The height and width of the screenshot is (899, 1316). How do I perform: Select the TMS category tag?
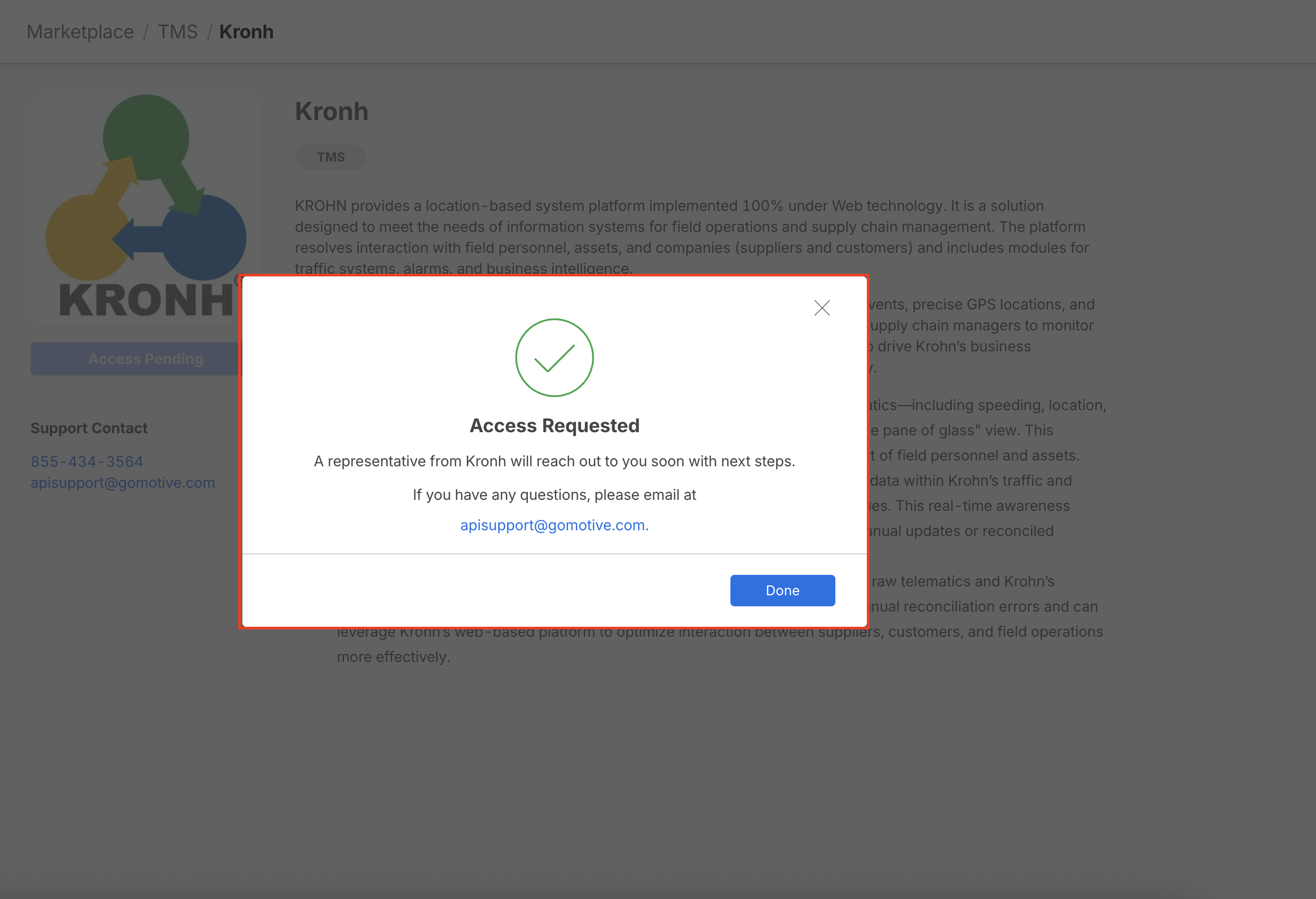[x=331, y=157]
